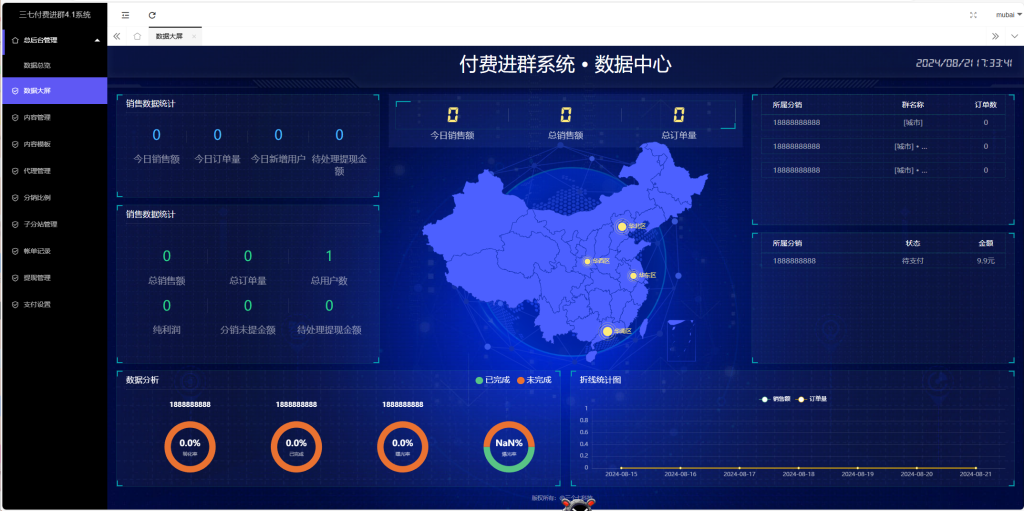Select 数据大屏 in the sidebar
This screenshot has width=1024, height=511.
(54, 91)
